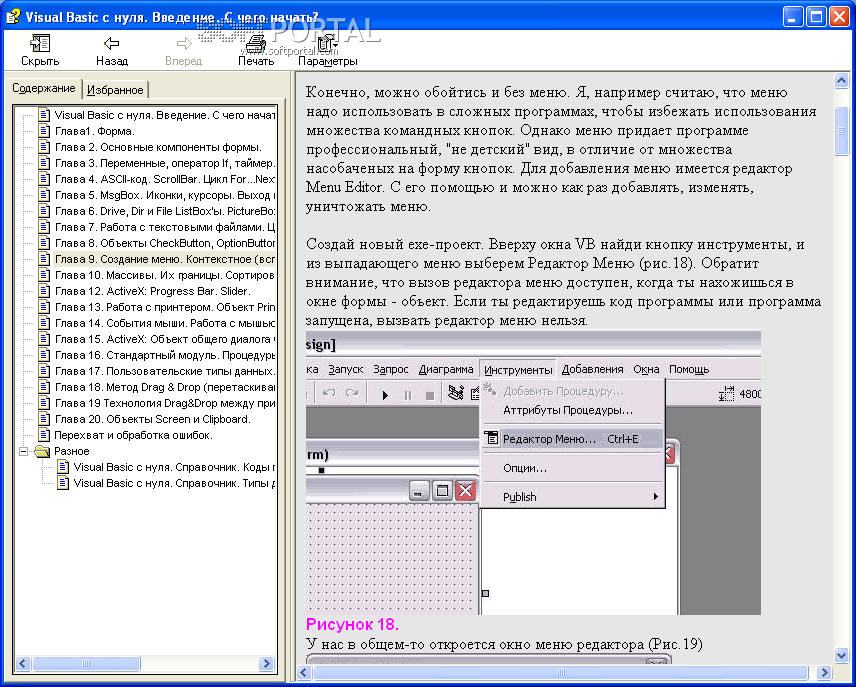Collapse the Разное folder node
Screen dimensions: 856x687
click(23, 451)
